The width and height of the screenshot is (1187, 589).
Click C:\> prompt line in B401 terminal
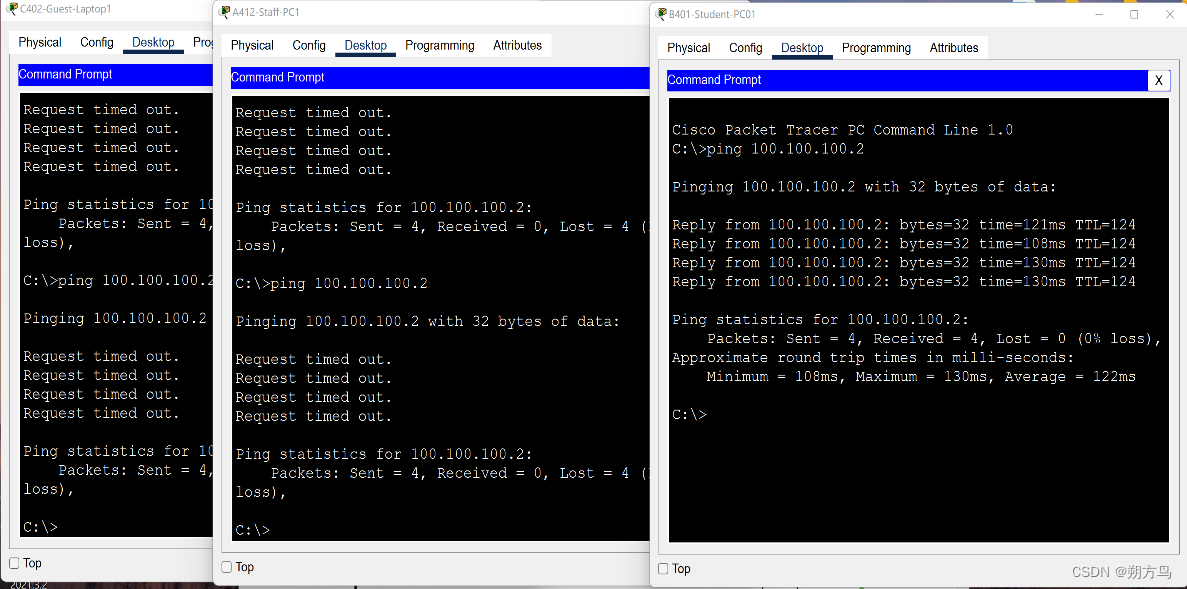689,415
